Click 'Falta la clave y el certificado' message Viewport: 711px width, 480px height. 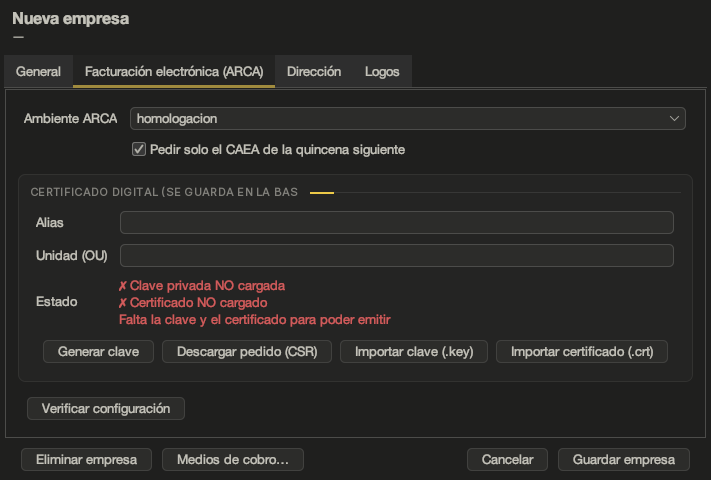point(254,320)
